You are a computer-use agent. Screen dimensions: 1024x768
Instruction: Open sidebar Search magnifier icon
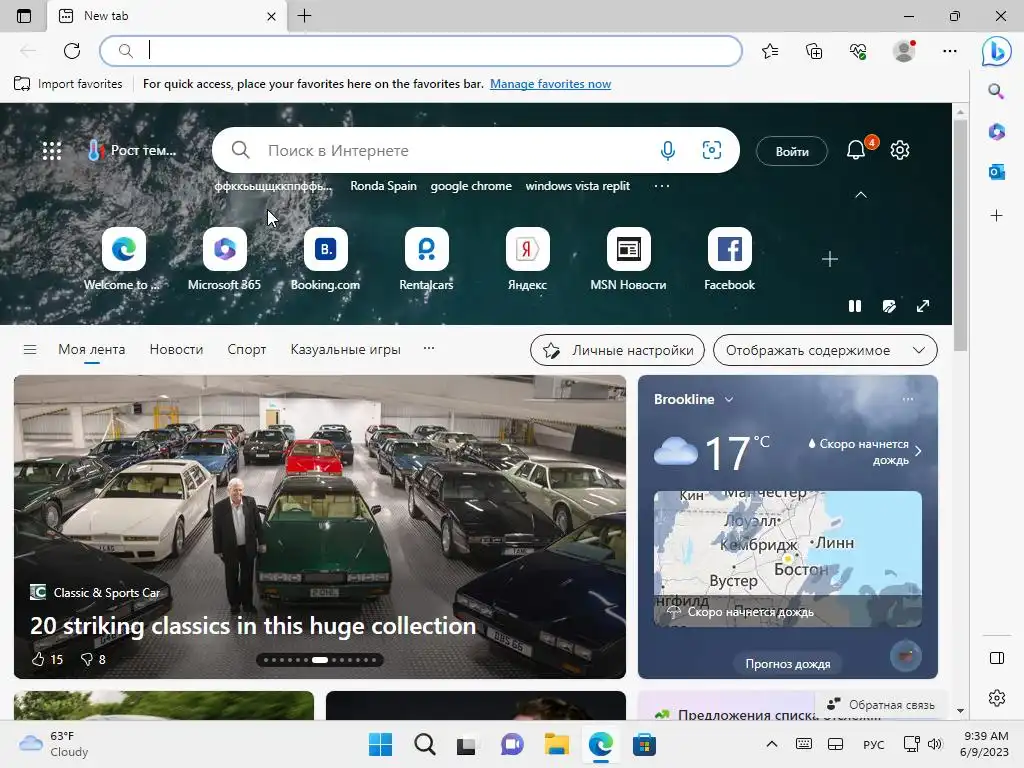coord(997,91)
